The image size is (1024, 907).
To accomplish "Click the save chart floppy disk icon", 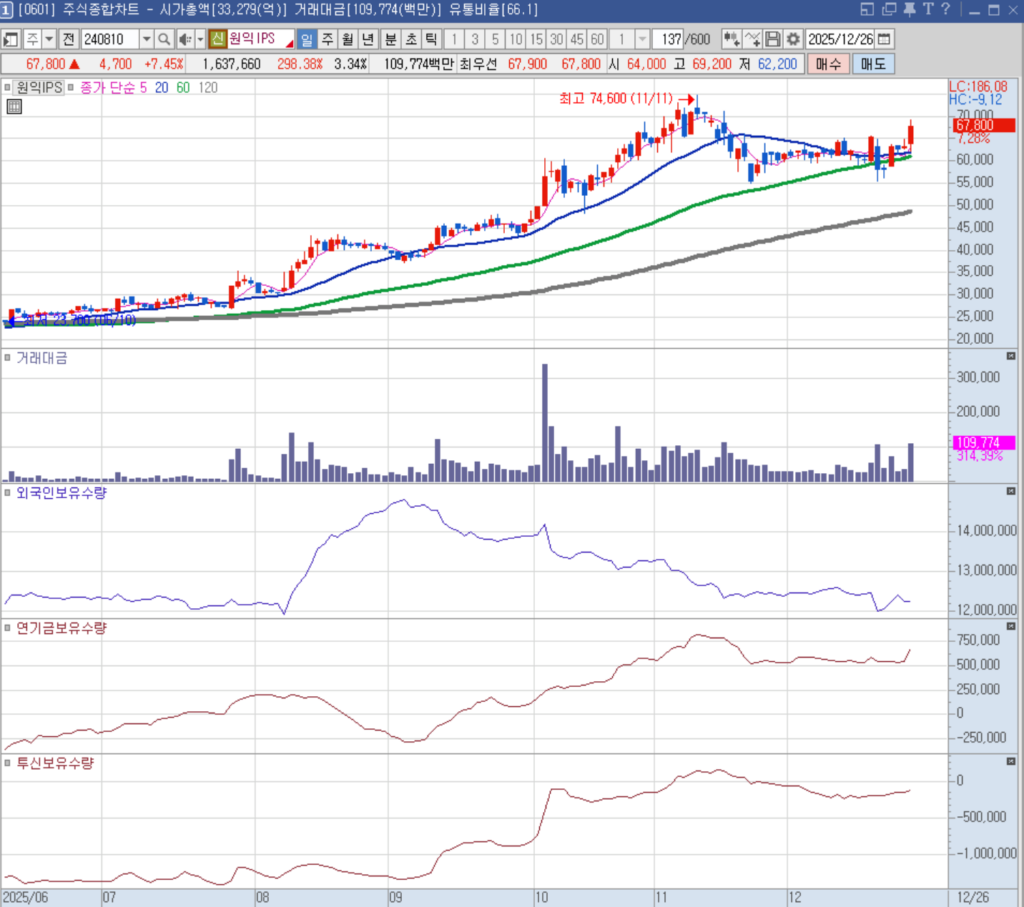I will tap(773, 40).
